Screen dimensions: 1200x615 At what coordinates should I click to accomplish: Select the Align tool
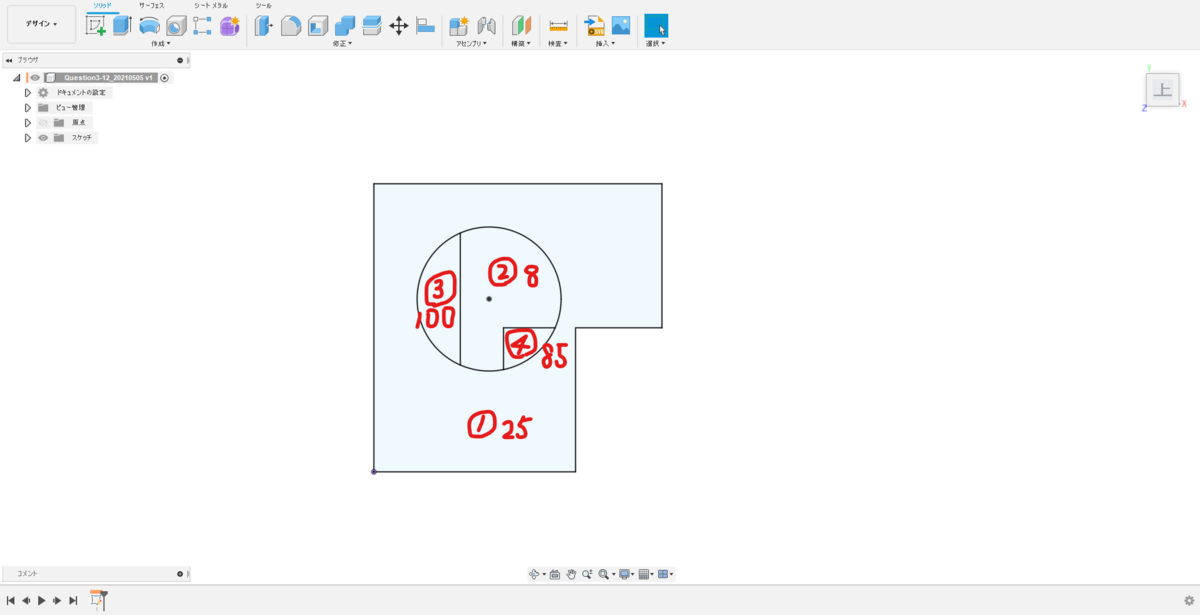pyautogui.click(x=426, y=26)
